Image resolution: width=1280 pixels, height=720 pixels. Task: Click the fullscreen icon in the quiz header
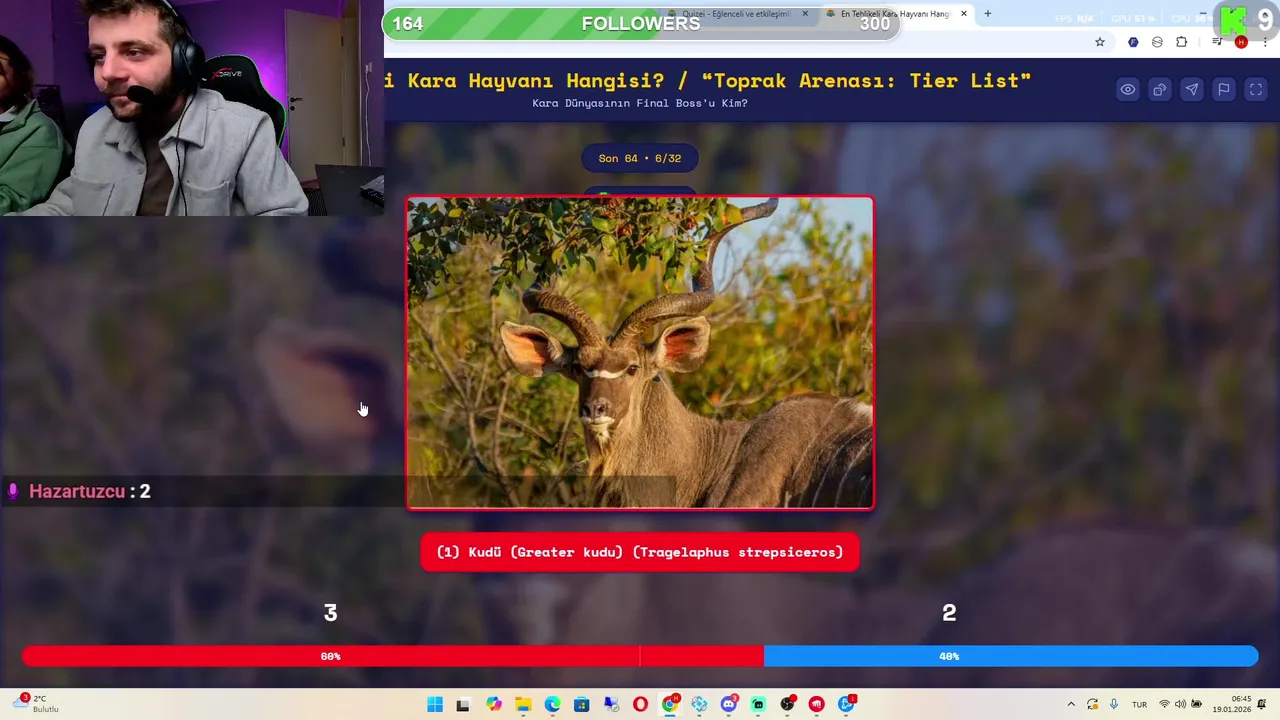coord(1256,90)
